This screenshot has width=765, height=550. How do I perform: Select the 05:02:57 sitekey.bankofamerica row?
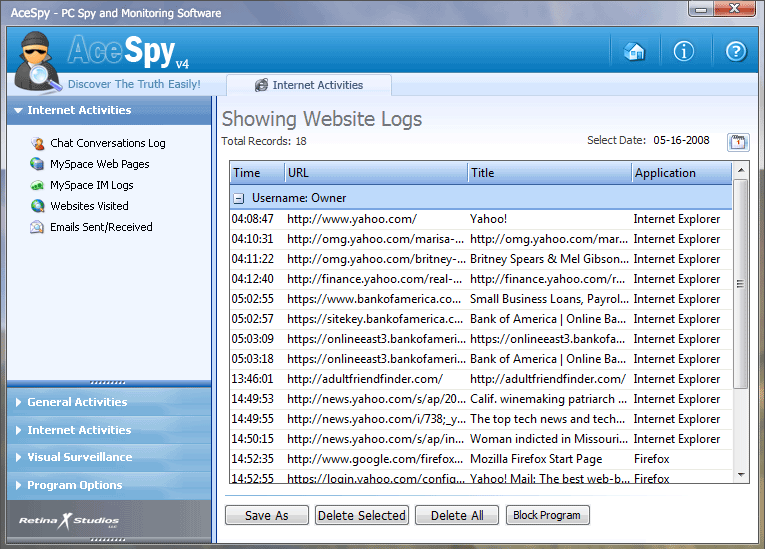[481, 319]
